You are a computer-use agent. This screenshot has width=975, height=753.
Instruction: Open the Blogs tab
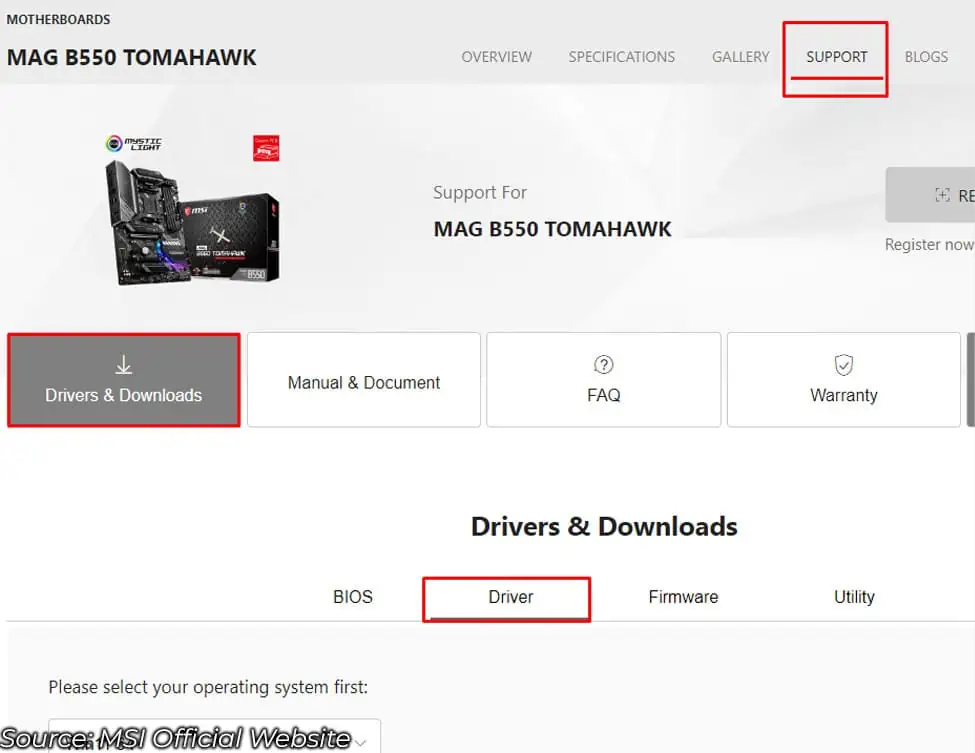tap(926, 57)
